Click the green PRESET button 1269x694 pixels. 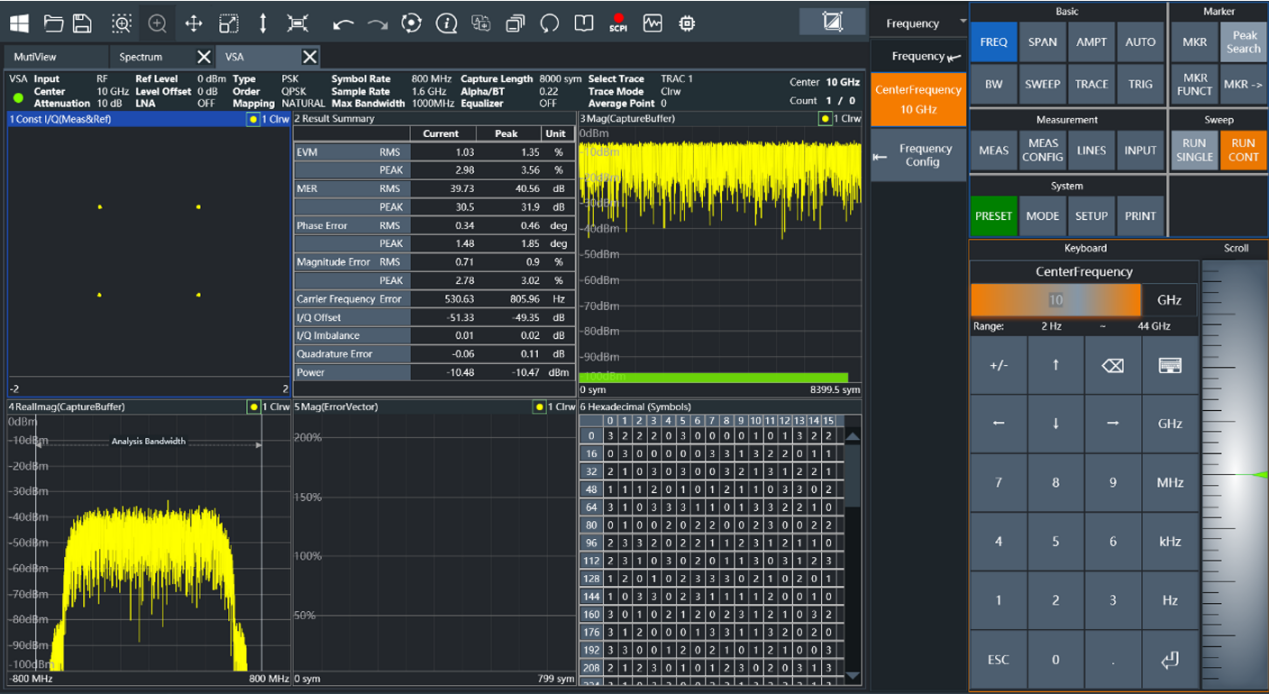993,216
